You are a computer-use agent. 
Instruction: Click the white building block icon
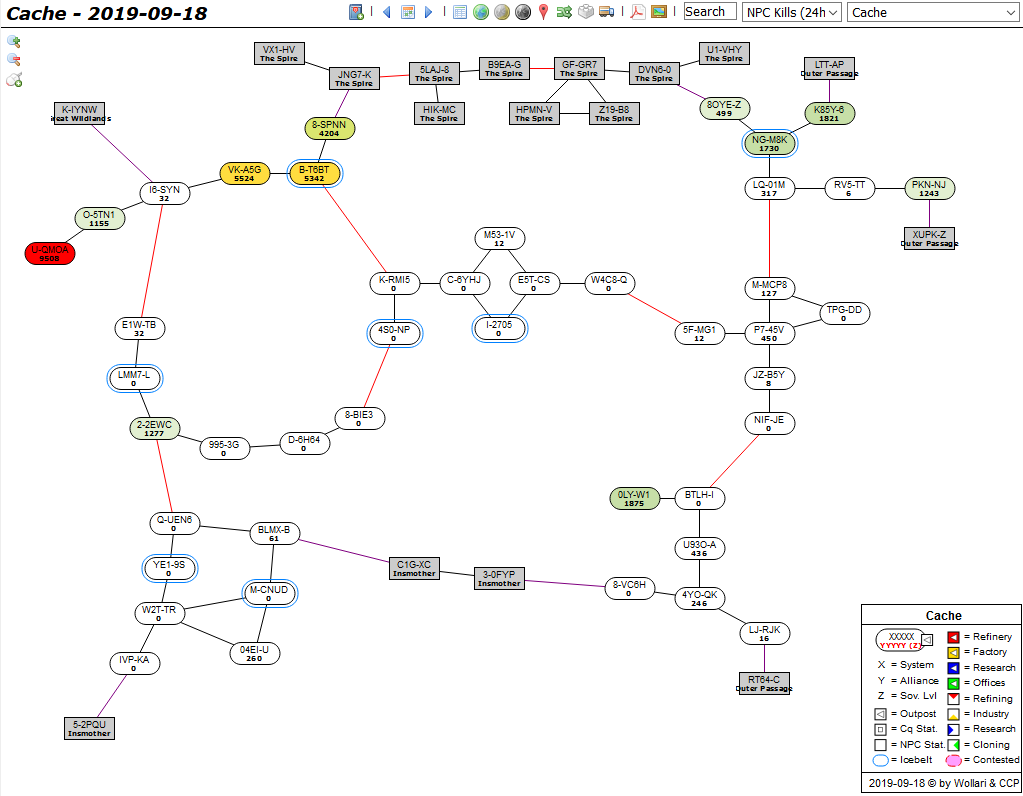coord(586,12)
